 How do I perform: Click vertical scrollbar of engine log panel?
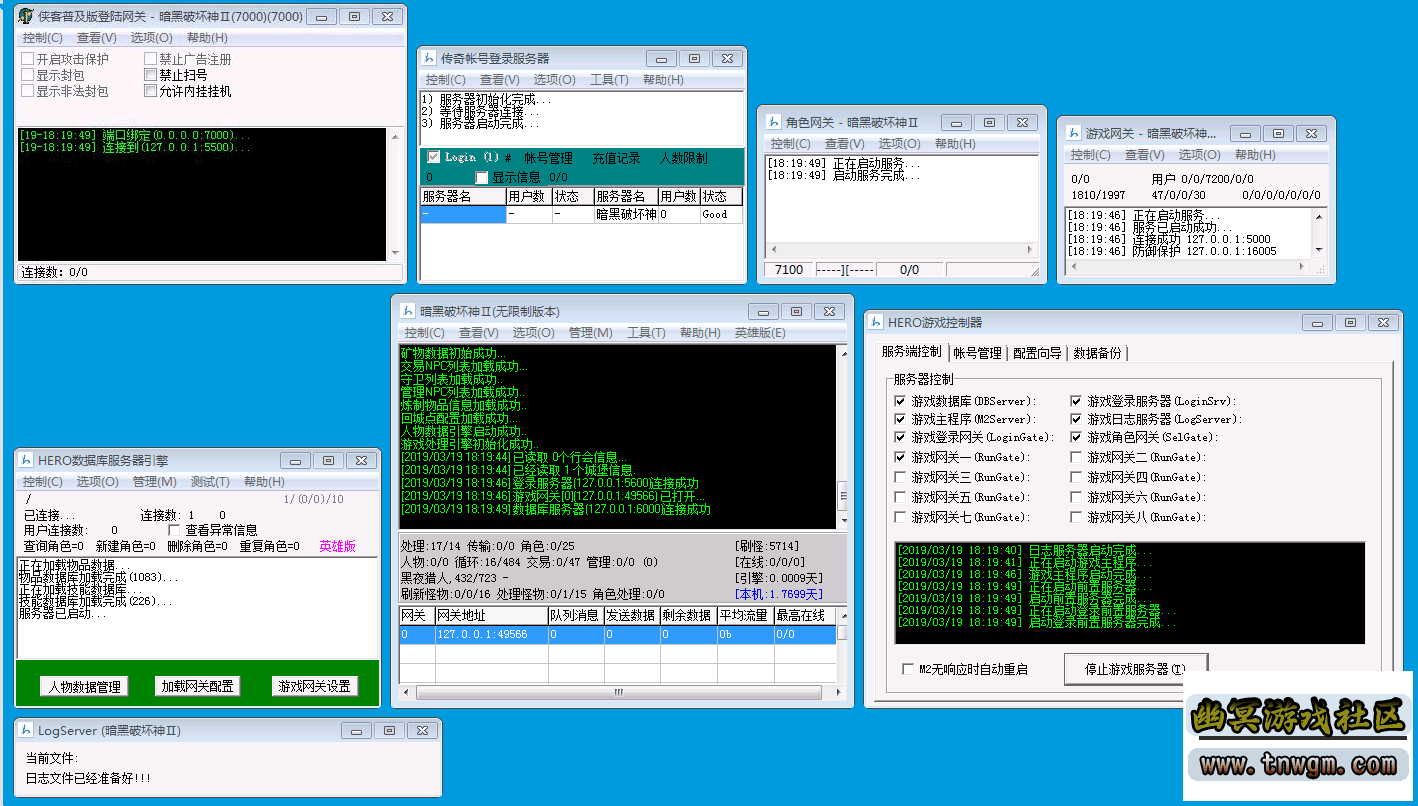coord(841,437)
